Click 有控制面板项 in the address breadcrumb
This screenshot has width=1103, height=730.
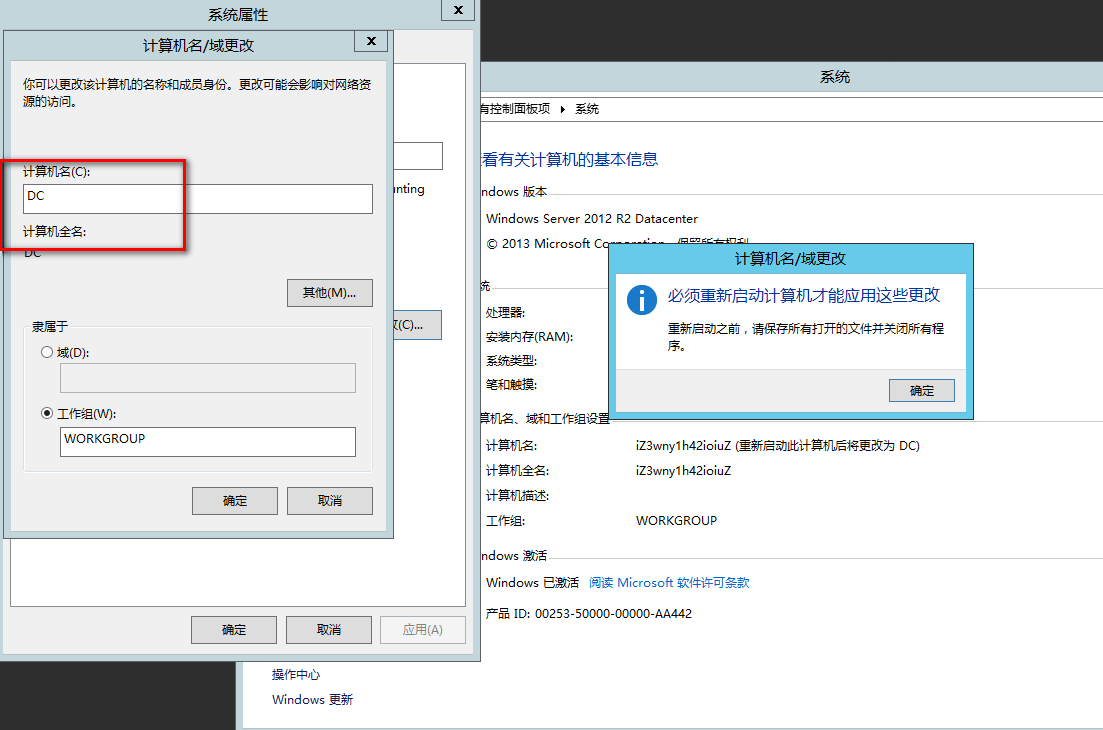click(x=515, y=109)
